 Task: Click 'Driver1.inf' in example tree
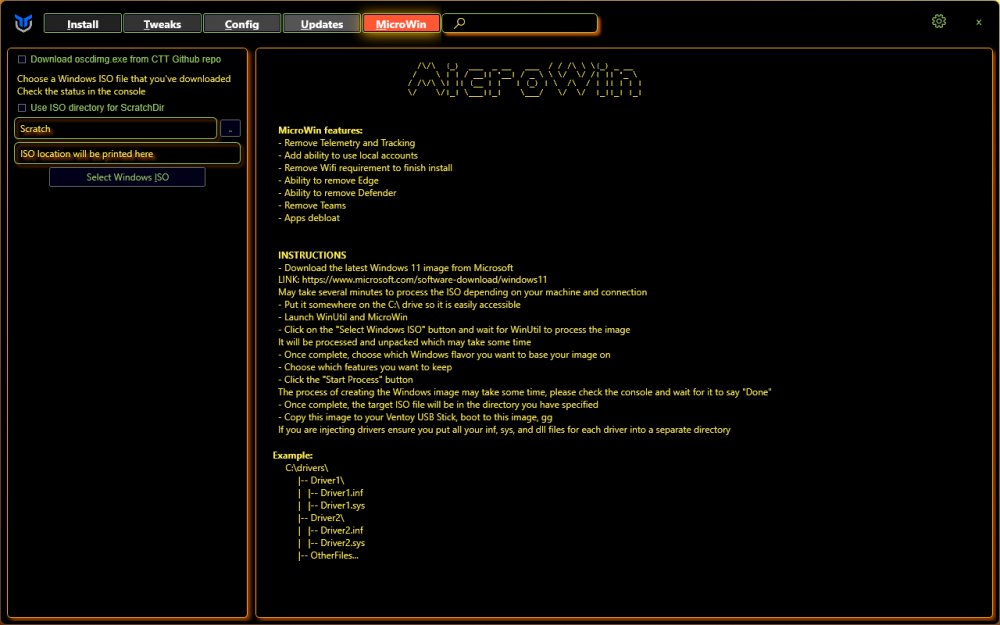tap(342, 492)
